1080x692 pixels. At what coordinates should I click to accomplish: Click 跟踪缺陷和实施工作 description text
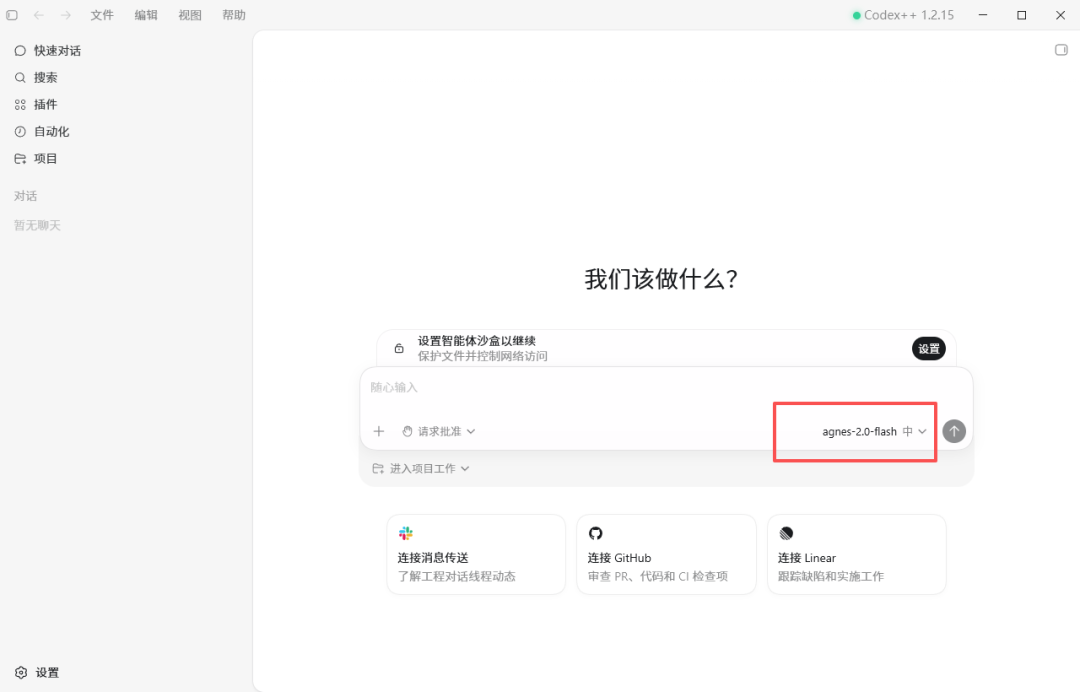click(x=831, y=576)
